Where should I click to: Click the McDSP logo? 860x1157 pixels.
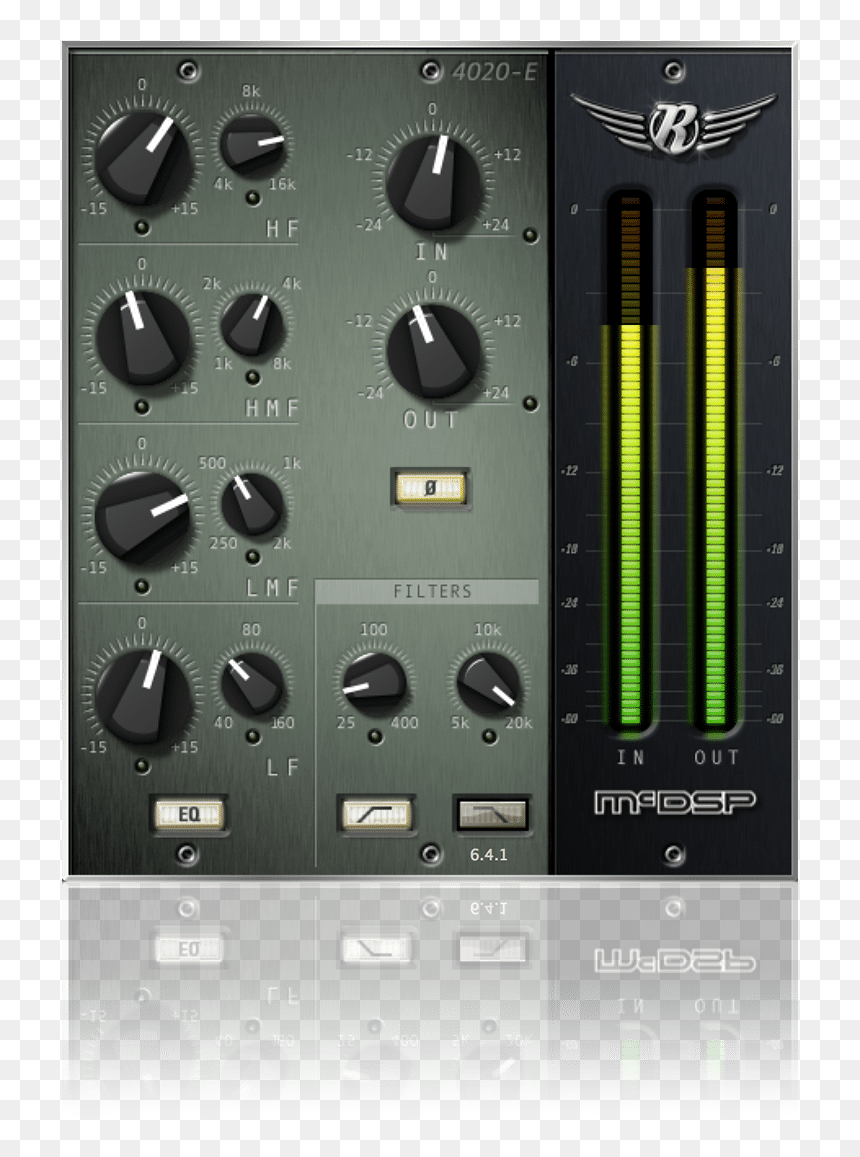point(675,803)
